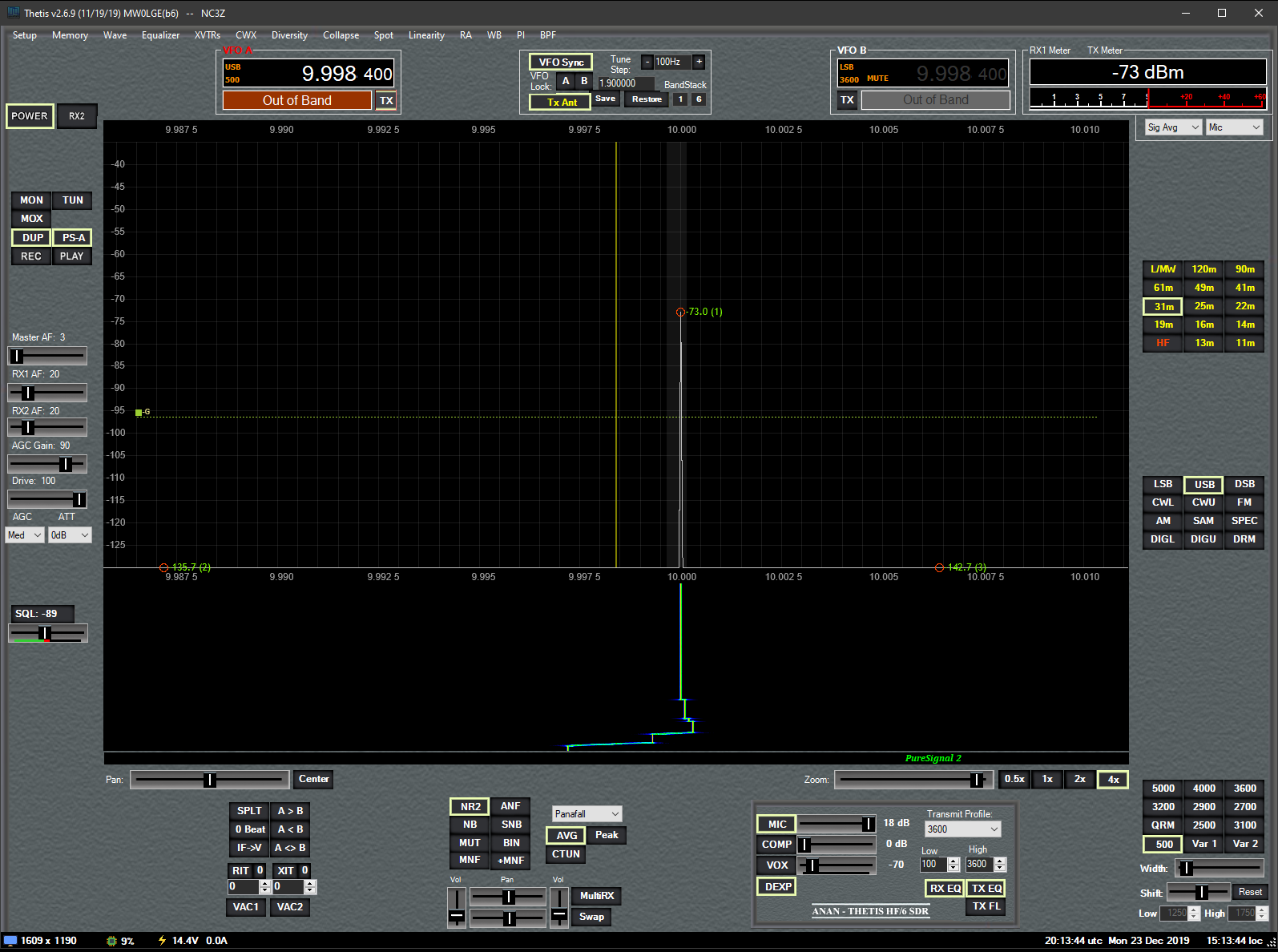Image resolution: width=1278 pixels, height=952 pixels.
Task: Switch to LSB mode
Action: (1163, 484)
